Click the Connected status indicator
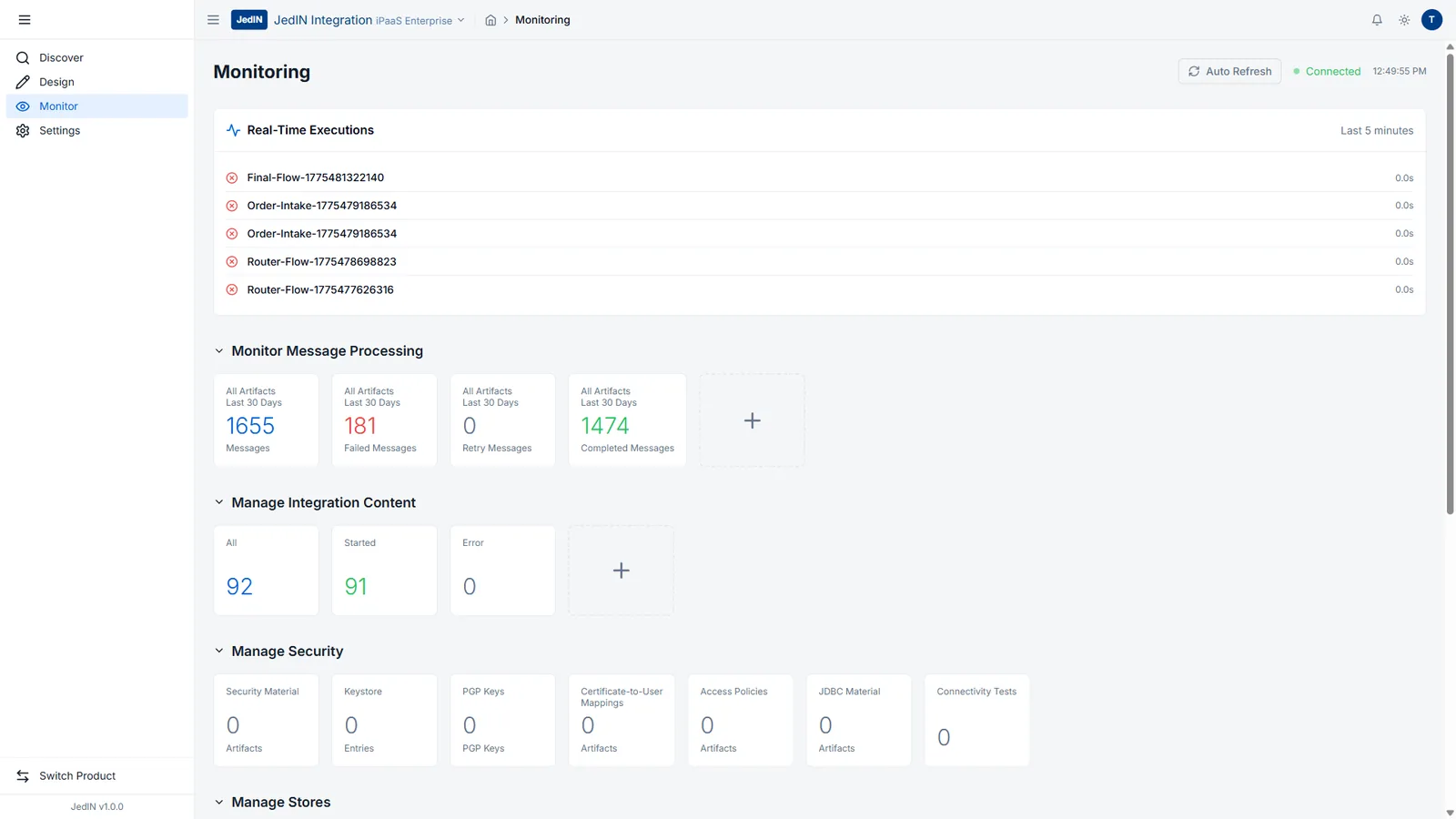 (x=1327, y=71)
